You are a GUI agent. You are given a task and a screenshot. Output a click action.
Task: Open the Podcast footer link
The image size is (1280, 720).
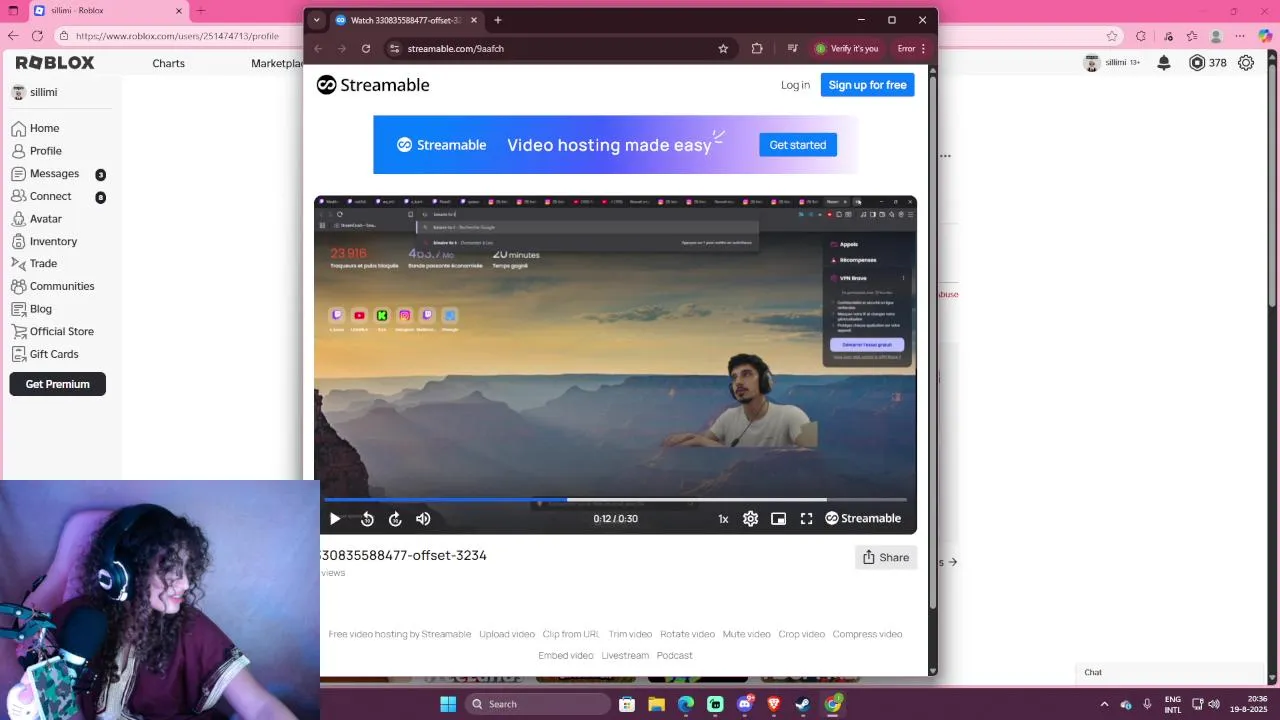[x=675, y=656]
